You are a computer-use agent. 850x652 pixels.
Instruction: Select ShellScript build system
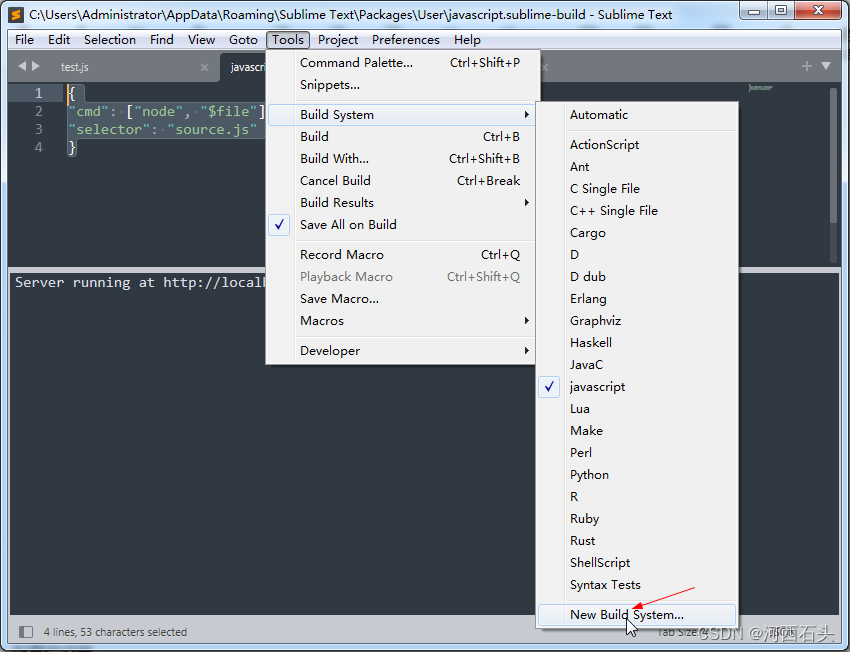tap(638, 563)
